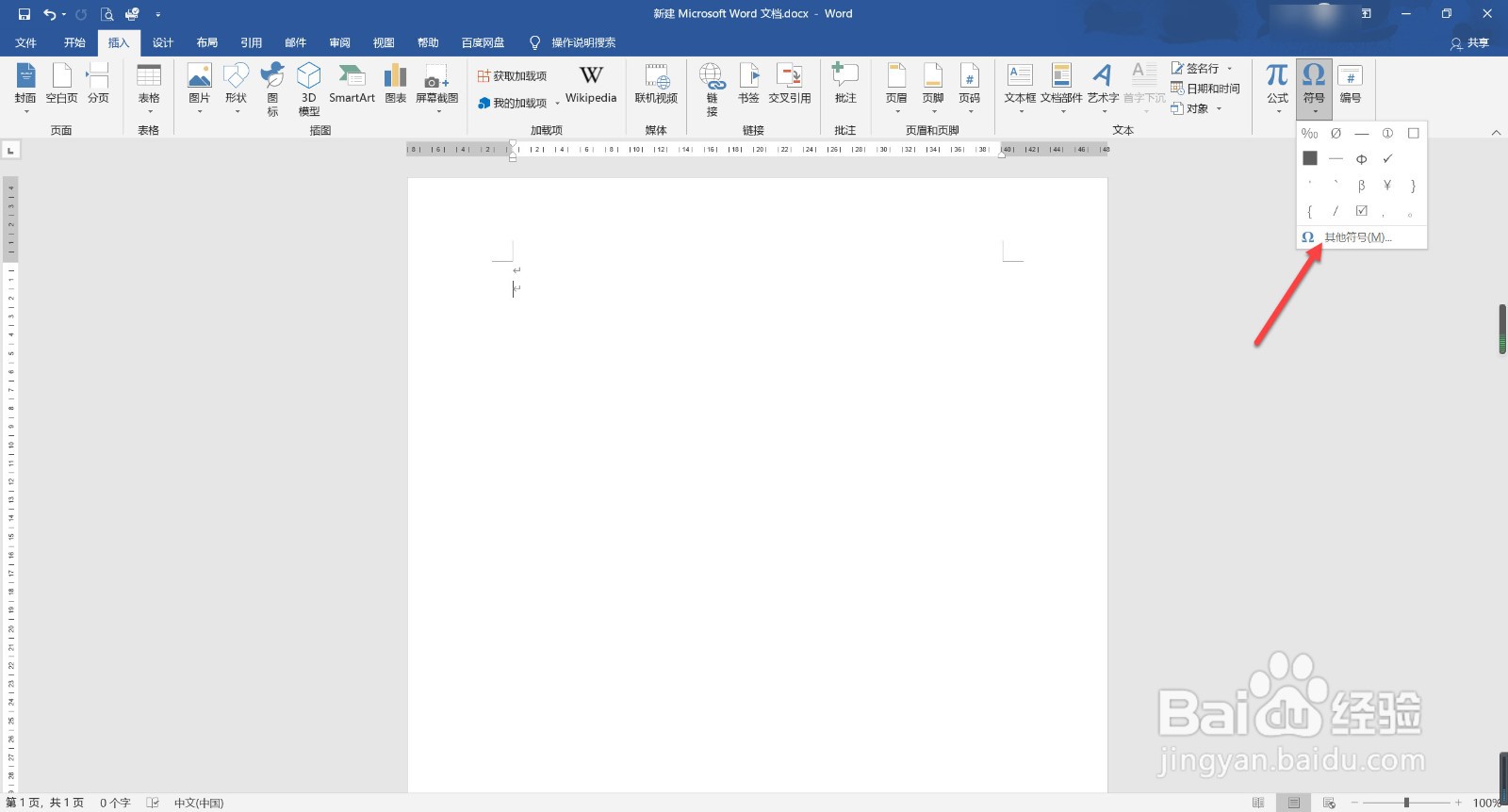Viewport: 1508px width, 812px height.
Task: Open the Wikipedia add-in
Action: [x=591, y=83]
